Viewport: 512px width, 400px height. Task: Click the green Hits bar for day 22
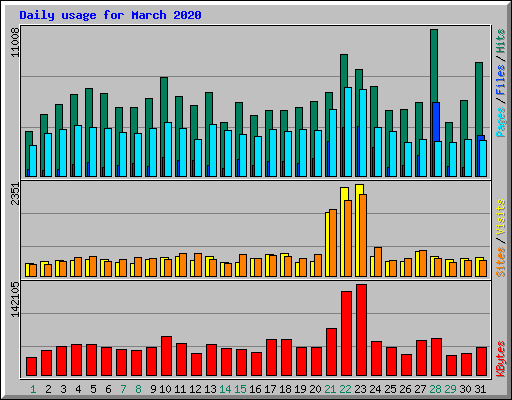(344, 72)
